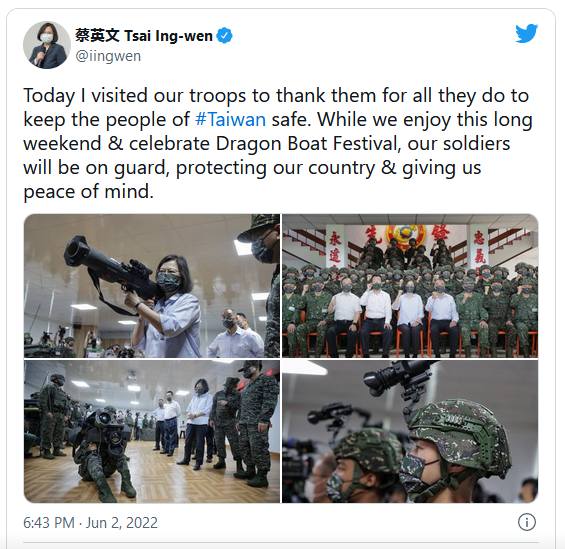Open Tsai Ing-wen's profile avatar
The height and width of the screenshot is (549, 565).
click(47, 45)
